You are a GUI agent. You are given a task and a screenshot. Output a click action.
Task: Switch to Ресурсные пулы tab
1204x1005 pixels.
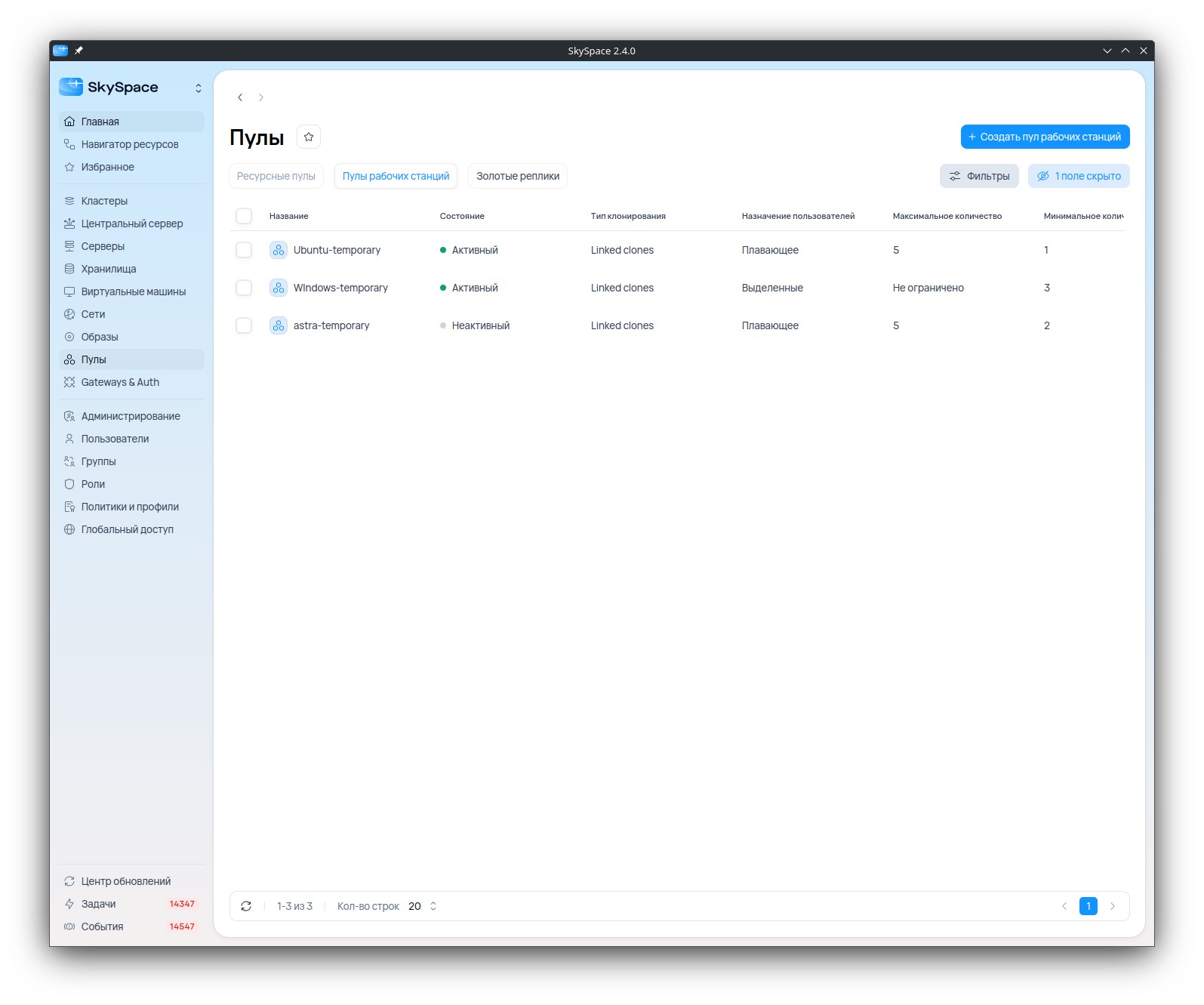pos(276,176)
